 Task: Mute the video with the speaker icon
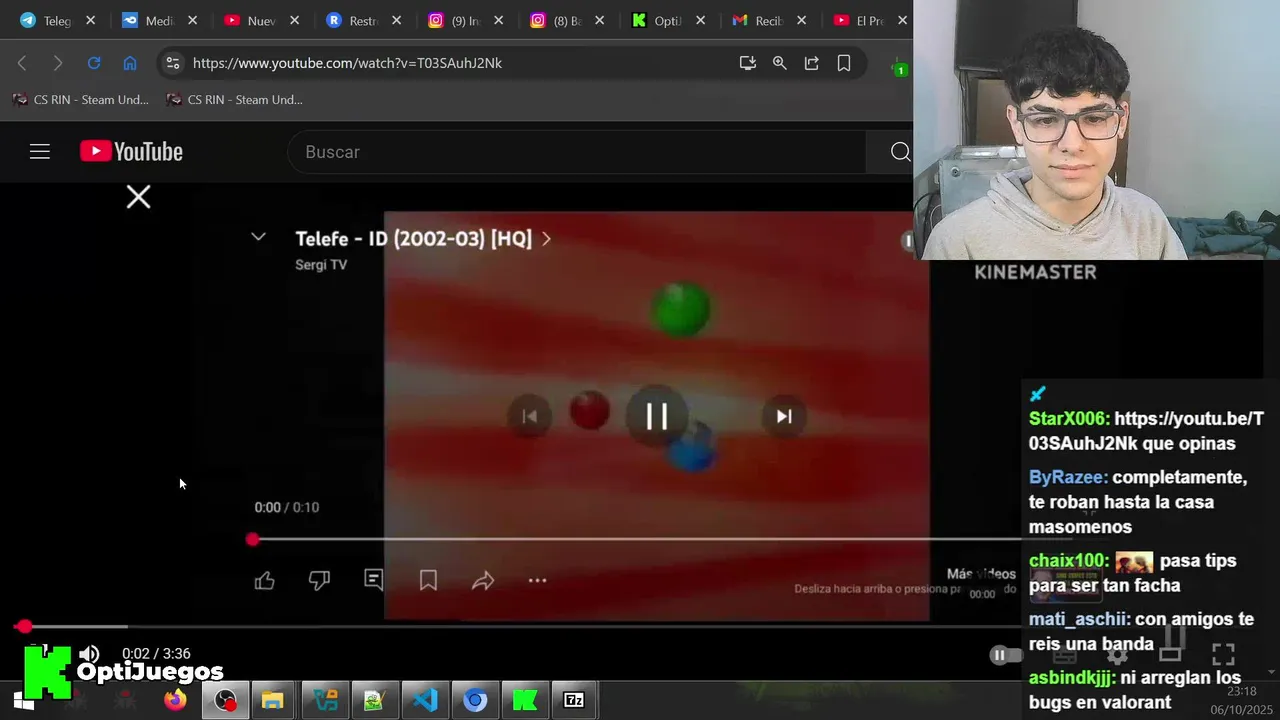point(89,654)
